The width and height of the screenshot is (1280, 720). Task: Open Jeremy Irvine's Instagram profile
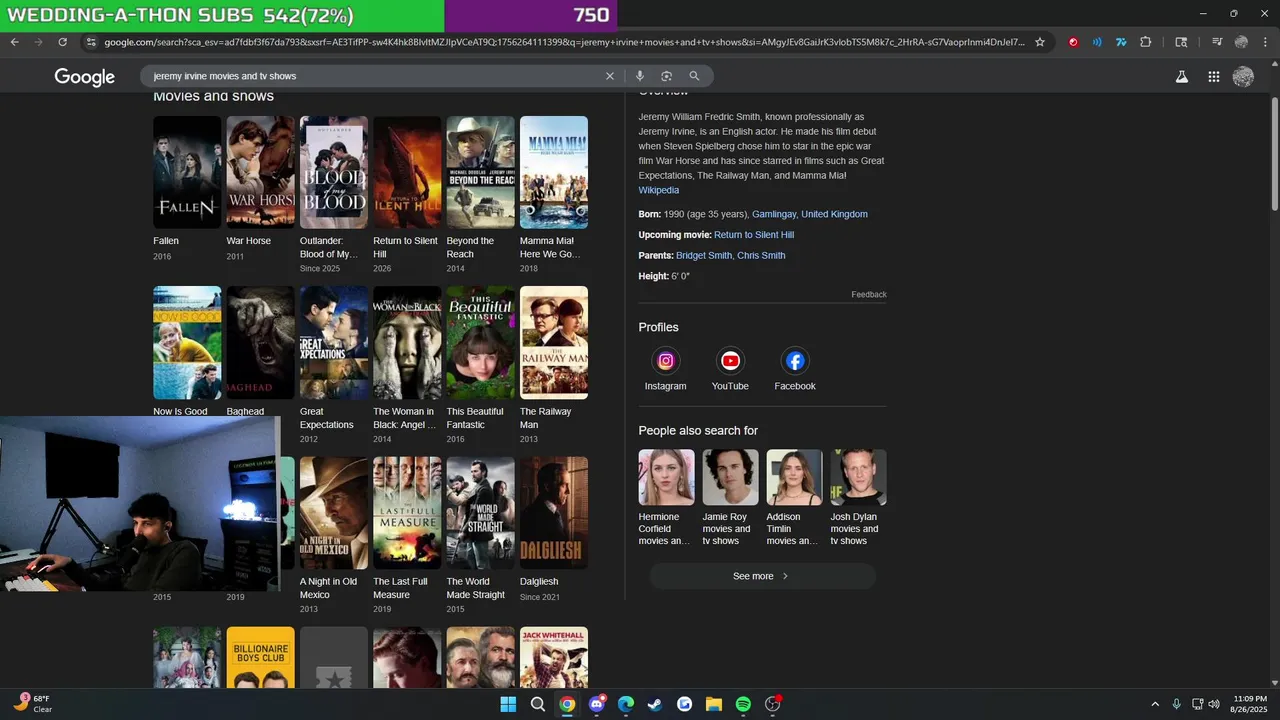[x=666, y=369]
